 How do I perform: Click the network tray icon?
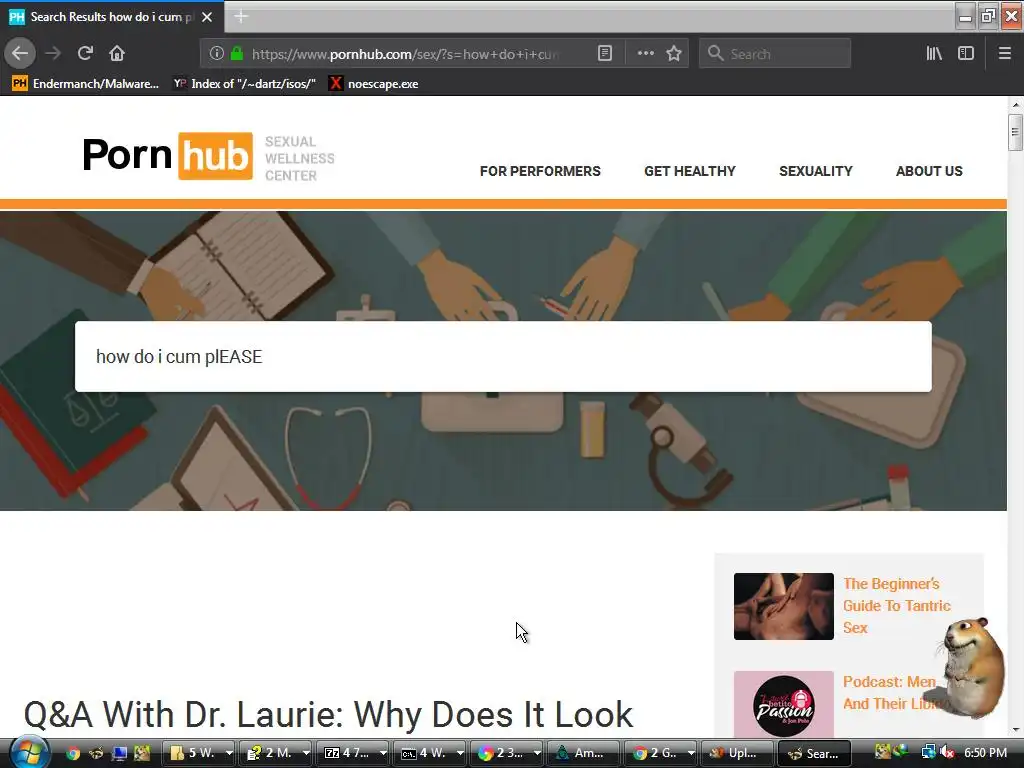928,752
